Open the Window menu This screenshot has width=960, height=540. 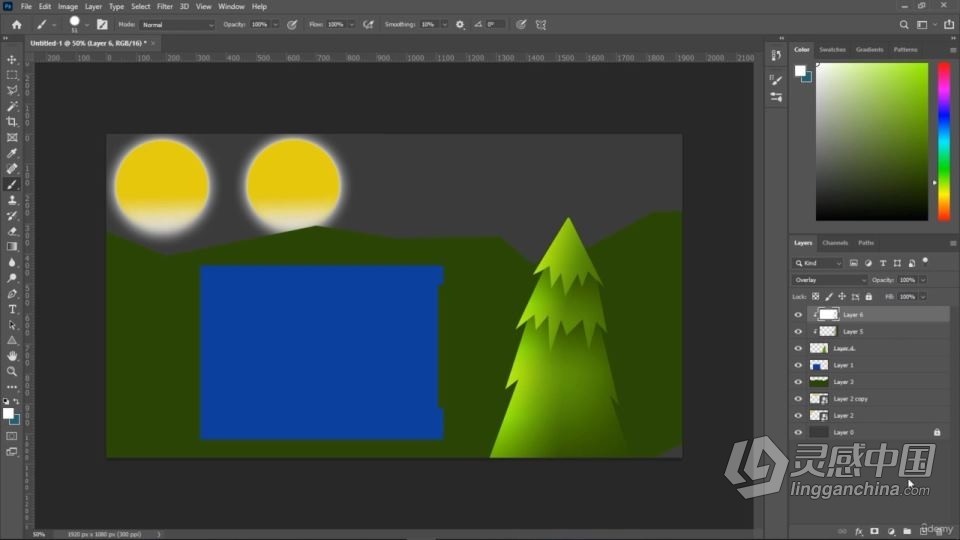231,6
